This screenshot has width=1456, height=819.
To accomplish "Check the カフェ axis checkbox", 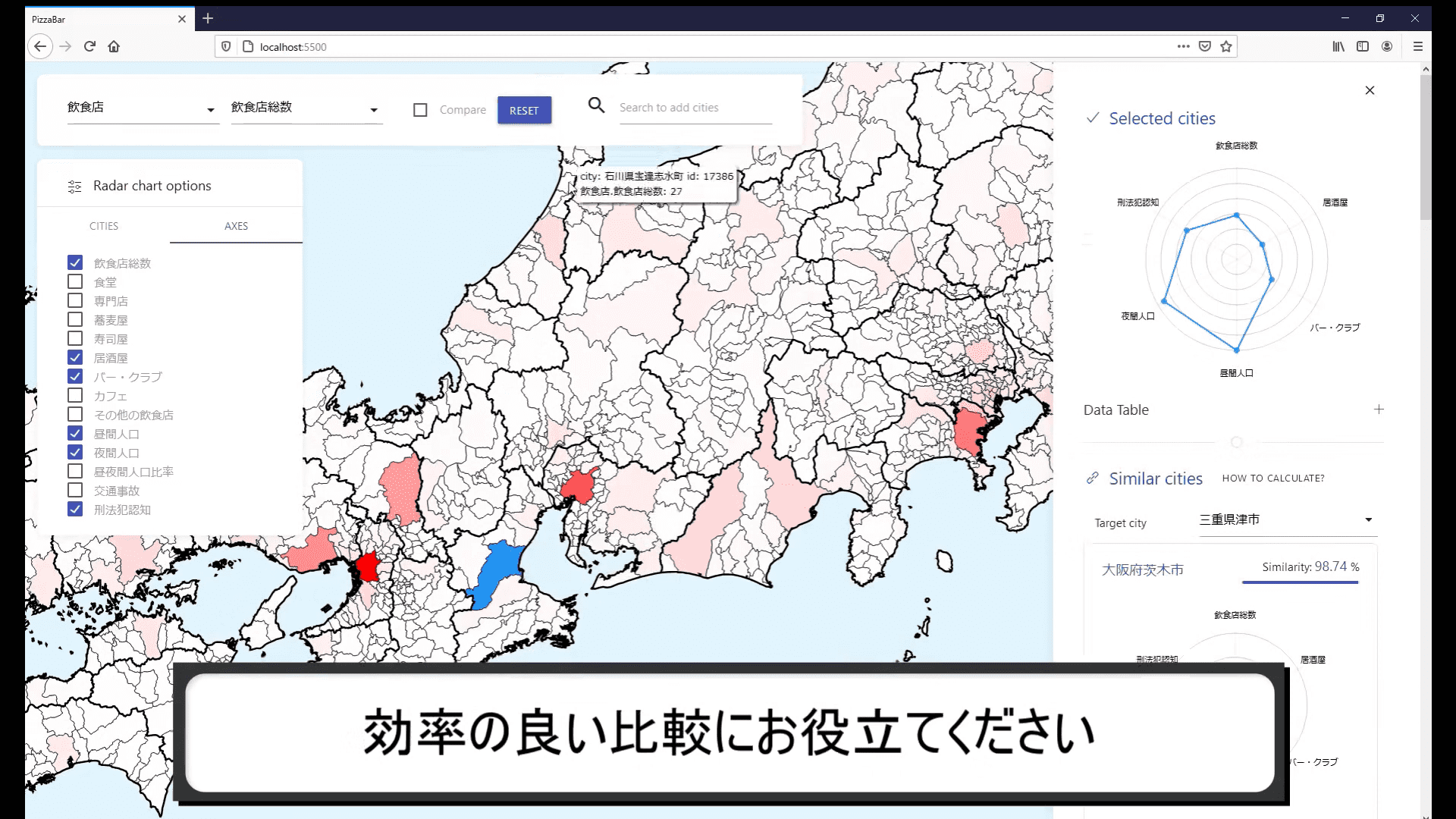I will tap(75, 395).
